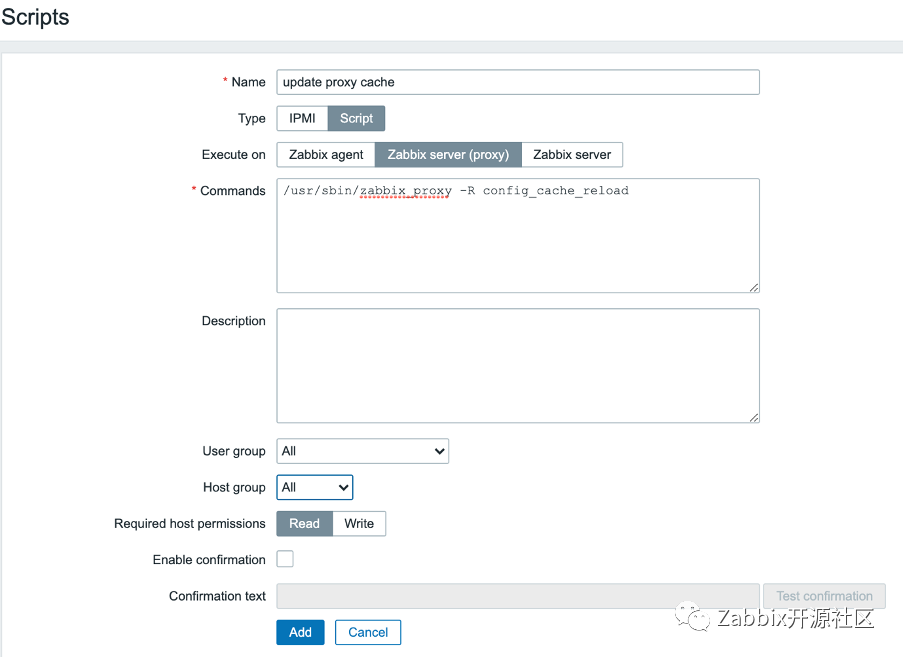This screenshot has height=658, width=904.
Task: Grab the Description box resize handle
Action: pos(754,418)
